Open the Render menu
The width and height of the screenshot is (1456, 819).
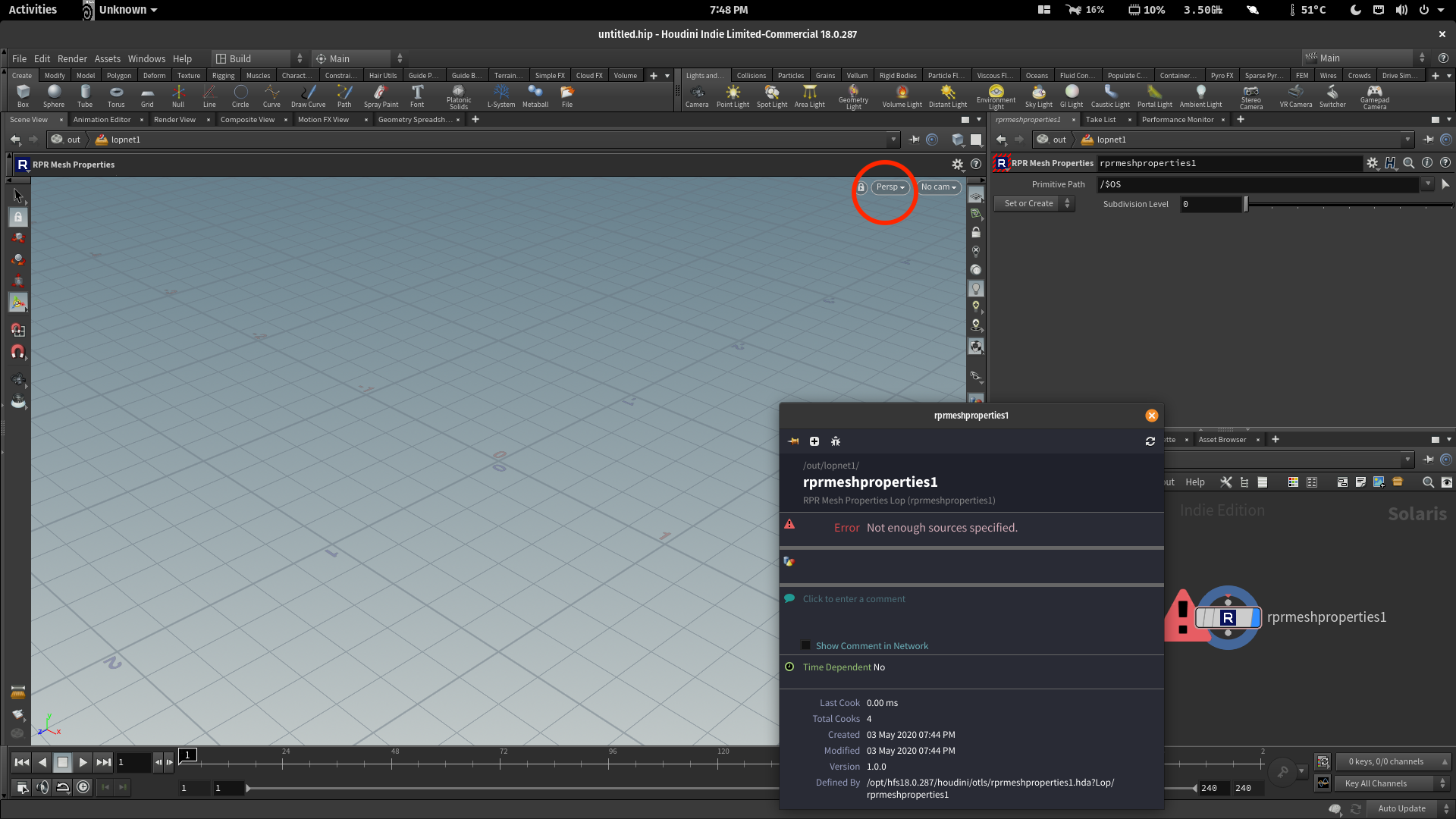point(72,58)
